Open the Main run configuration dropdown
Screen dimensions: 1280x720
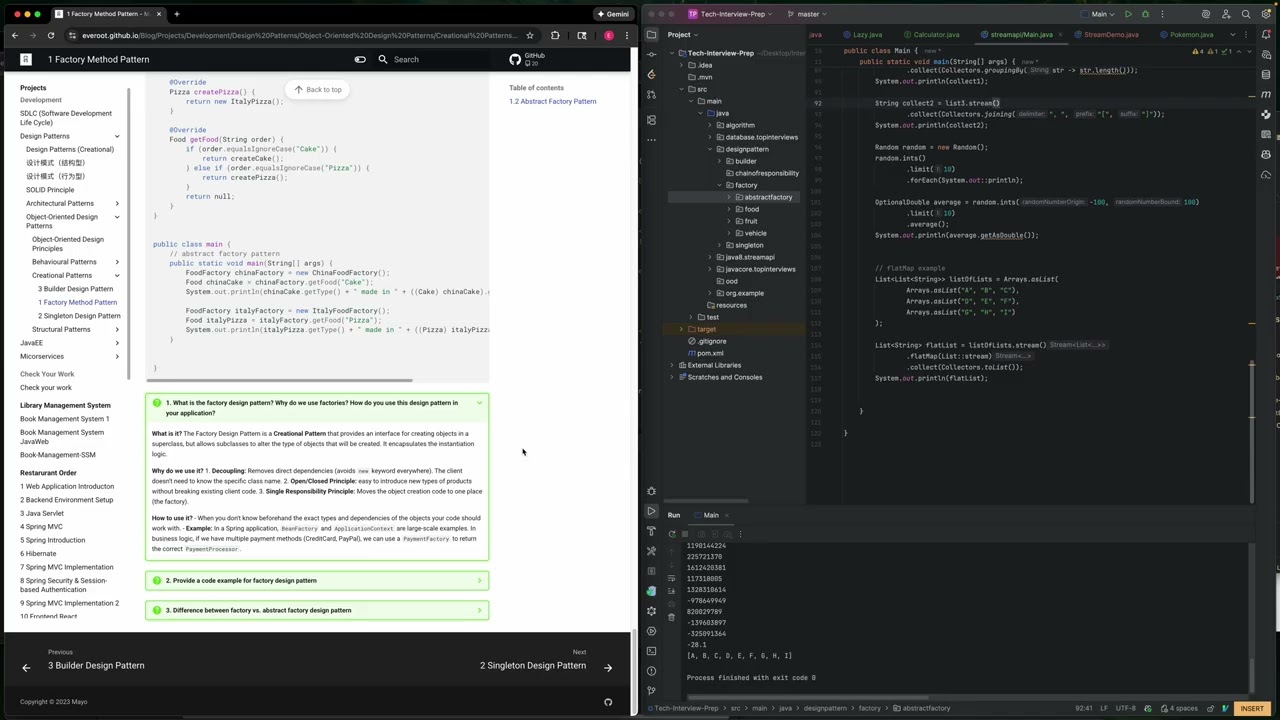pos(1099,14)
